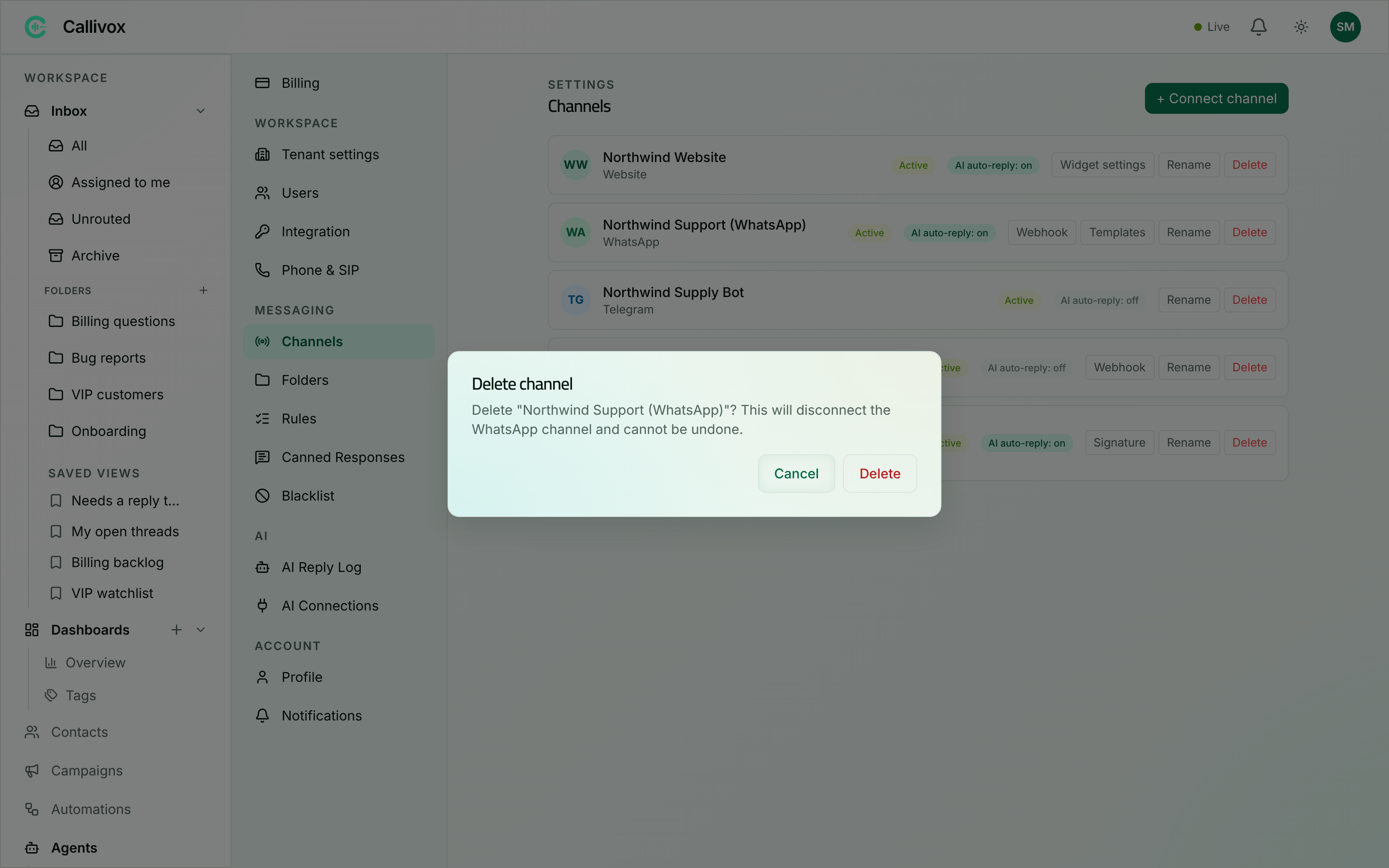Confirm Delete in the dialog
Viewport: 1389px width, 868px height.
click(879, 474)
